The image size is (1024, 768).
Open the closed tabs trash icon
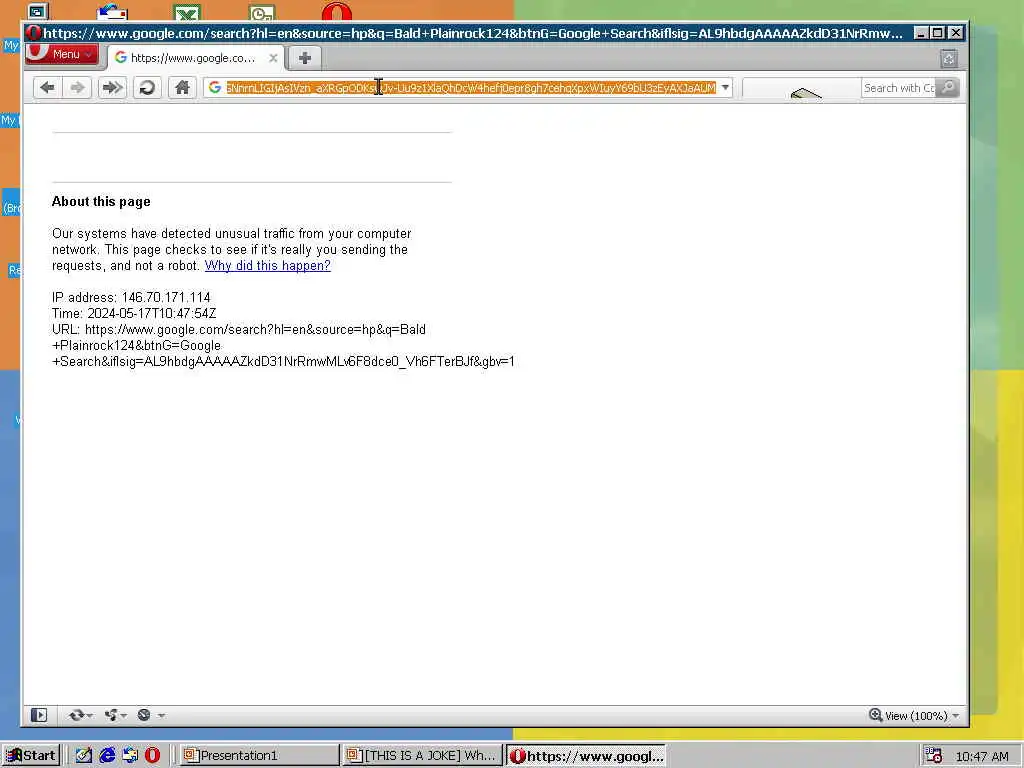click(949, 59)
